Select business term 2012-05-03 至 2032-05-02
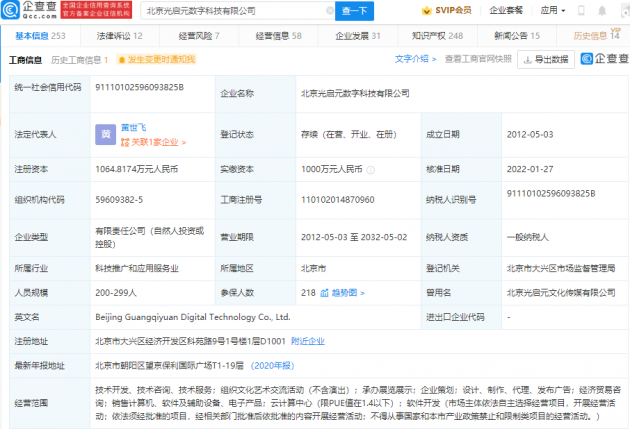Image resolution: width=630 pixels, height=429 pixels. 354,237
